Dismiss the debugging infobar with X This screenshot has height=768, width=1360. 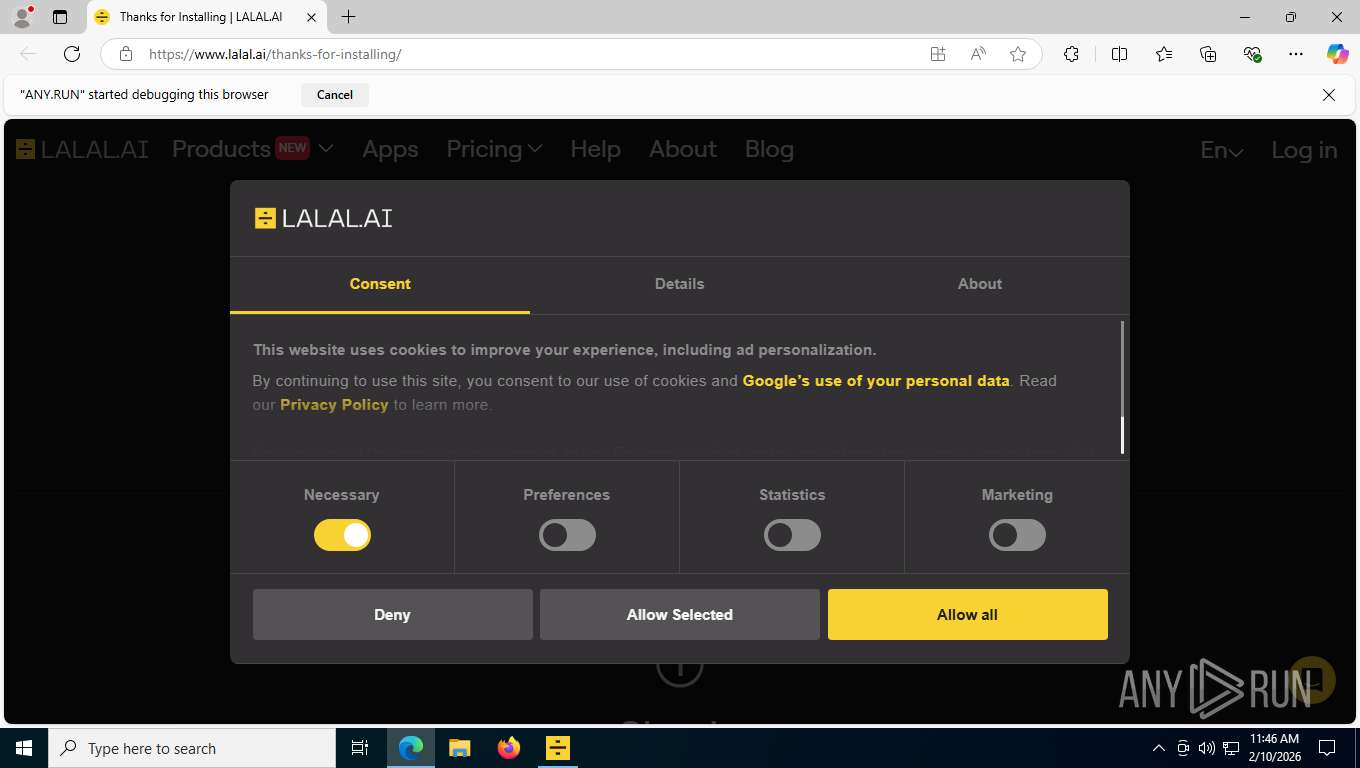[x=1329, y=95]
